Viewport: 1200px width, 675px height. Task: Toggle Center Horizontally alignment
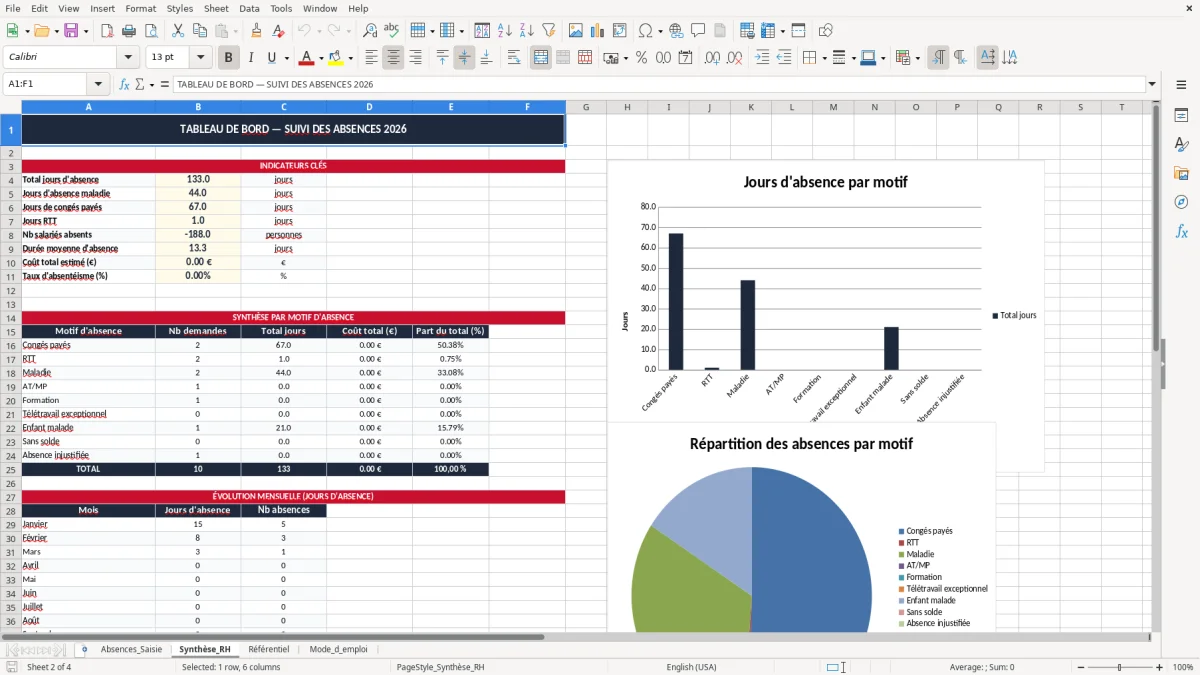pos(393,58)
